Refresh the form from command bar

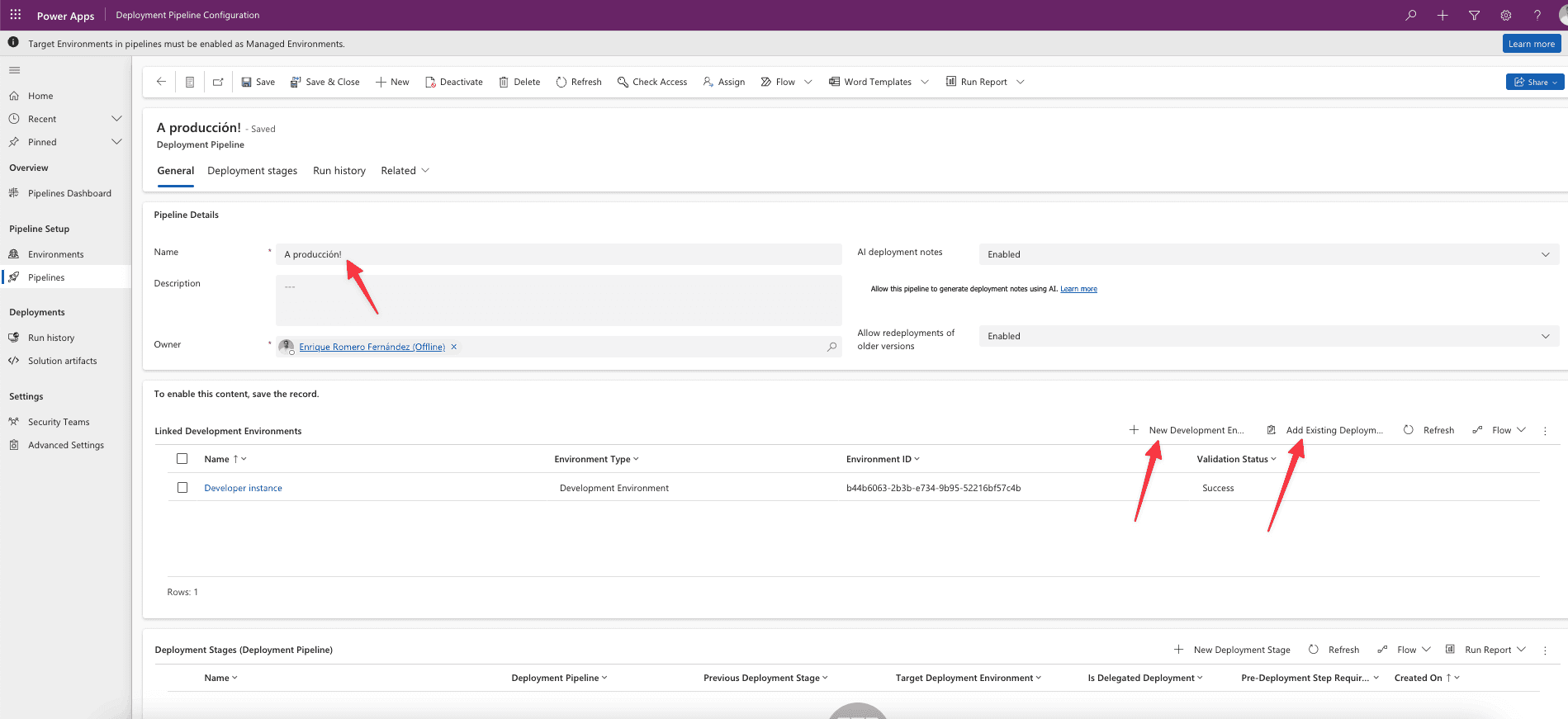point(579,82)
